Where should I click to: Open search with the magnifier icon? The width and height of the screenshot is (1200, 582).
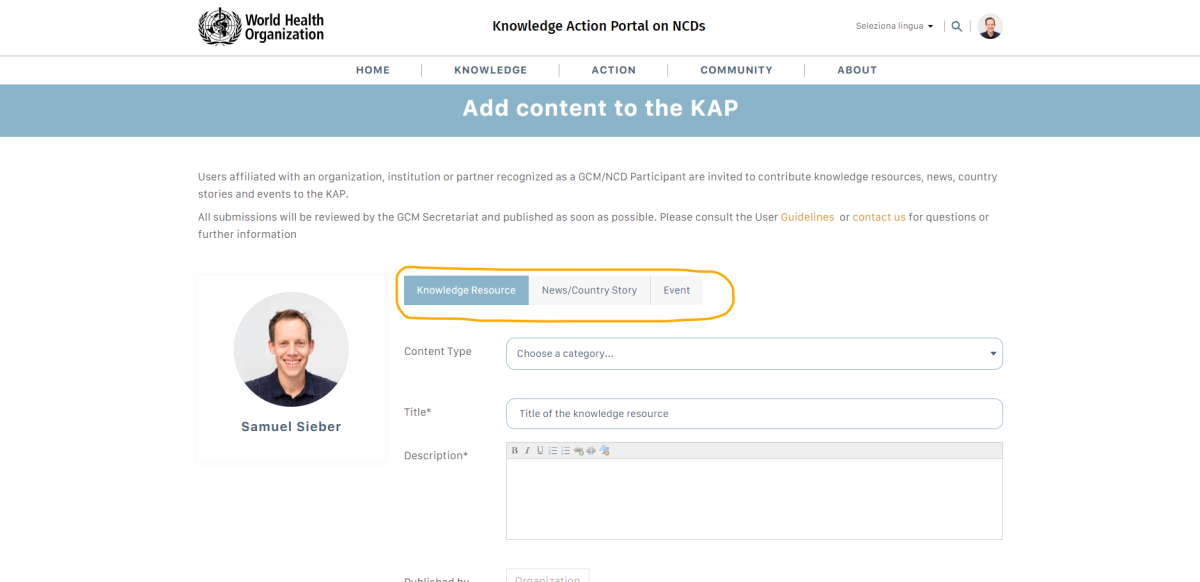pos(957,27)
